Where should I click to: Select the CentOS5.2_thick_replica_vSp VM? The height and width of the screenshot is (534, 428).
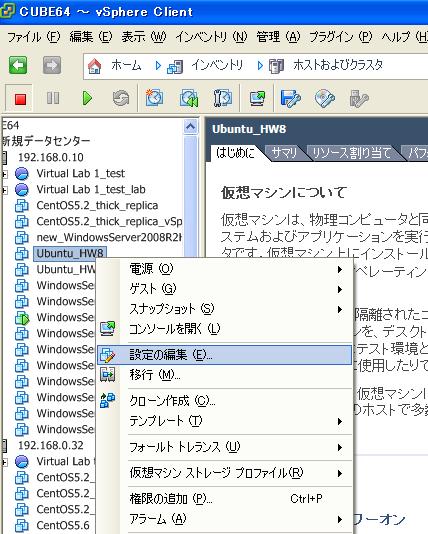tap(109, 221)
